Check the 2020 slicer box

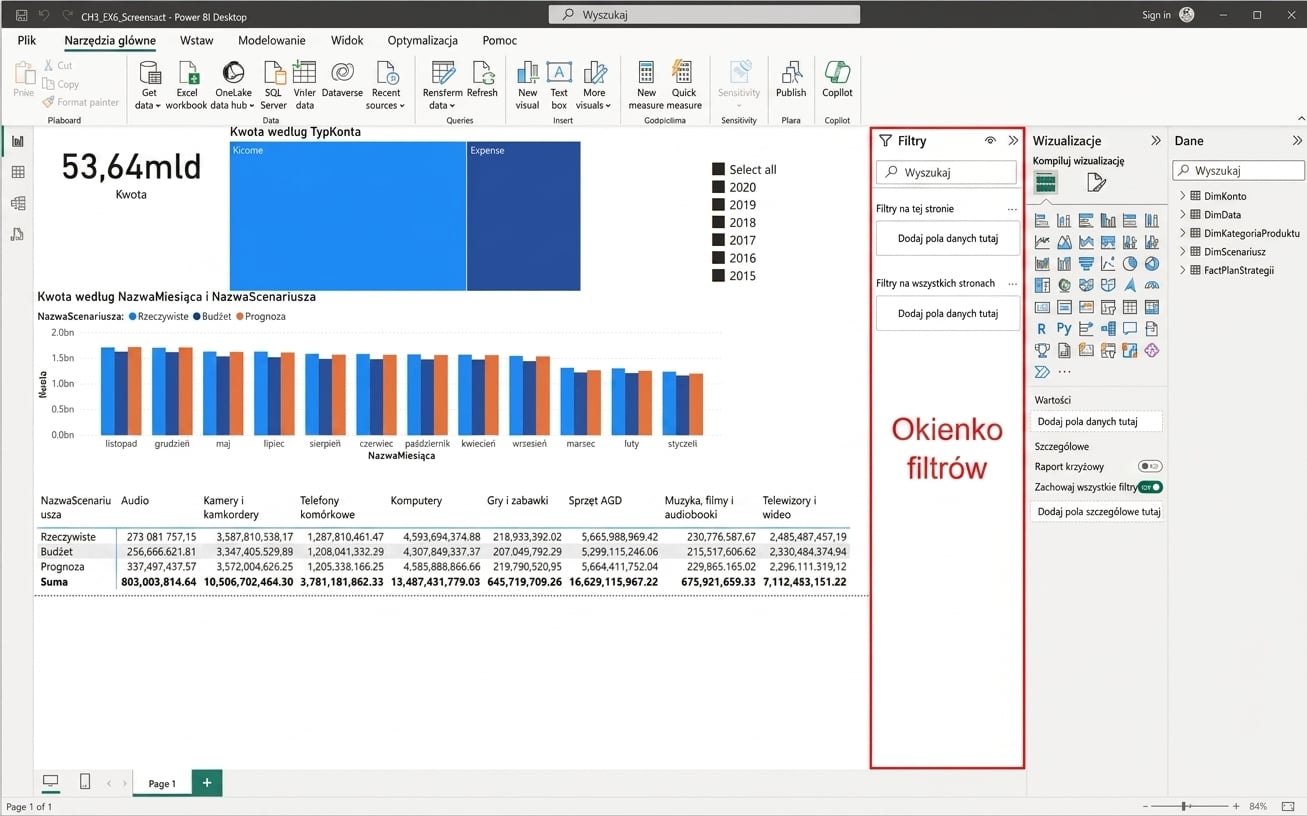pyautogui.click(x=718, y=187)
